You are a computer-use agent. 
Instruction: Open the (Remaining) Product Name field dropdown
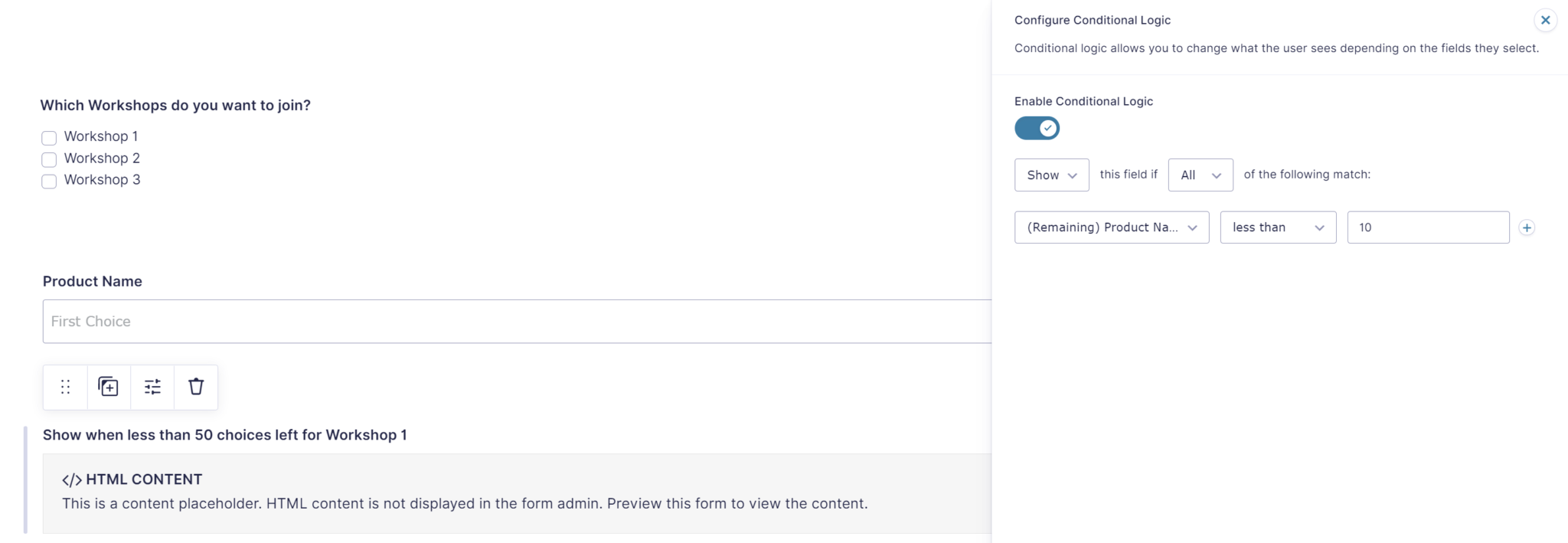[1111, 227]
